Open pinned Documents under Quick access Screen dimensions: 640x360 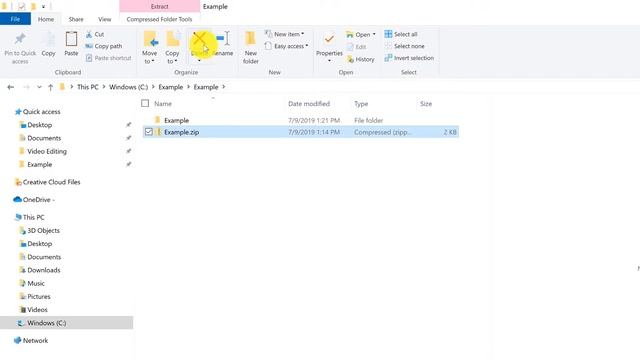click(44, 138)
